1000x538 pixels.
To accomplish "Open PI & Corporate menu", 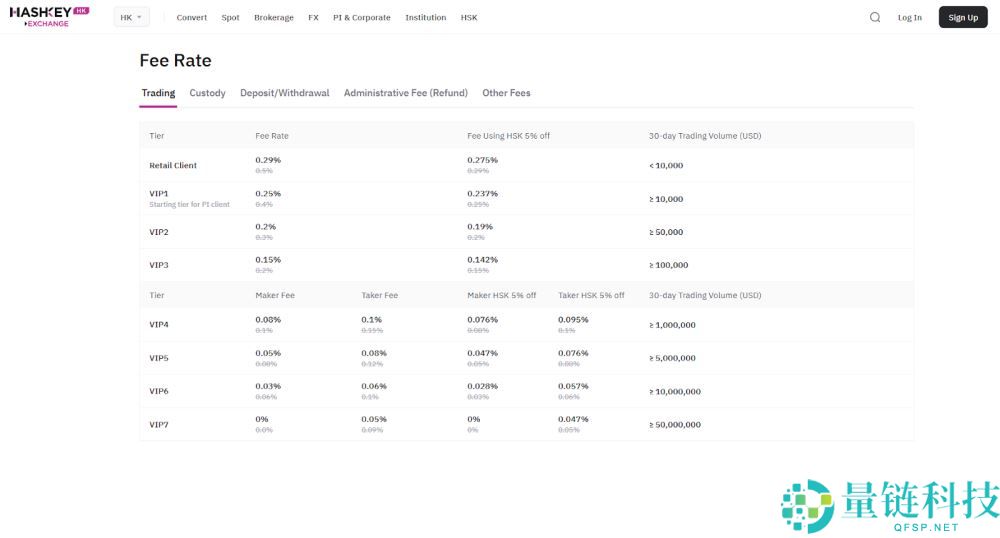I will point(362,18).
